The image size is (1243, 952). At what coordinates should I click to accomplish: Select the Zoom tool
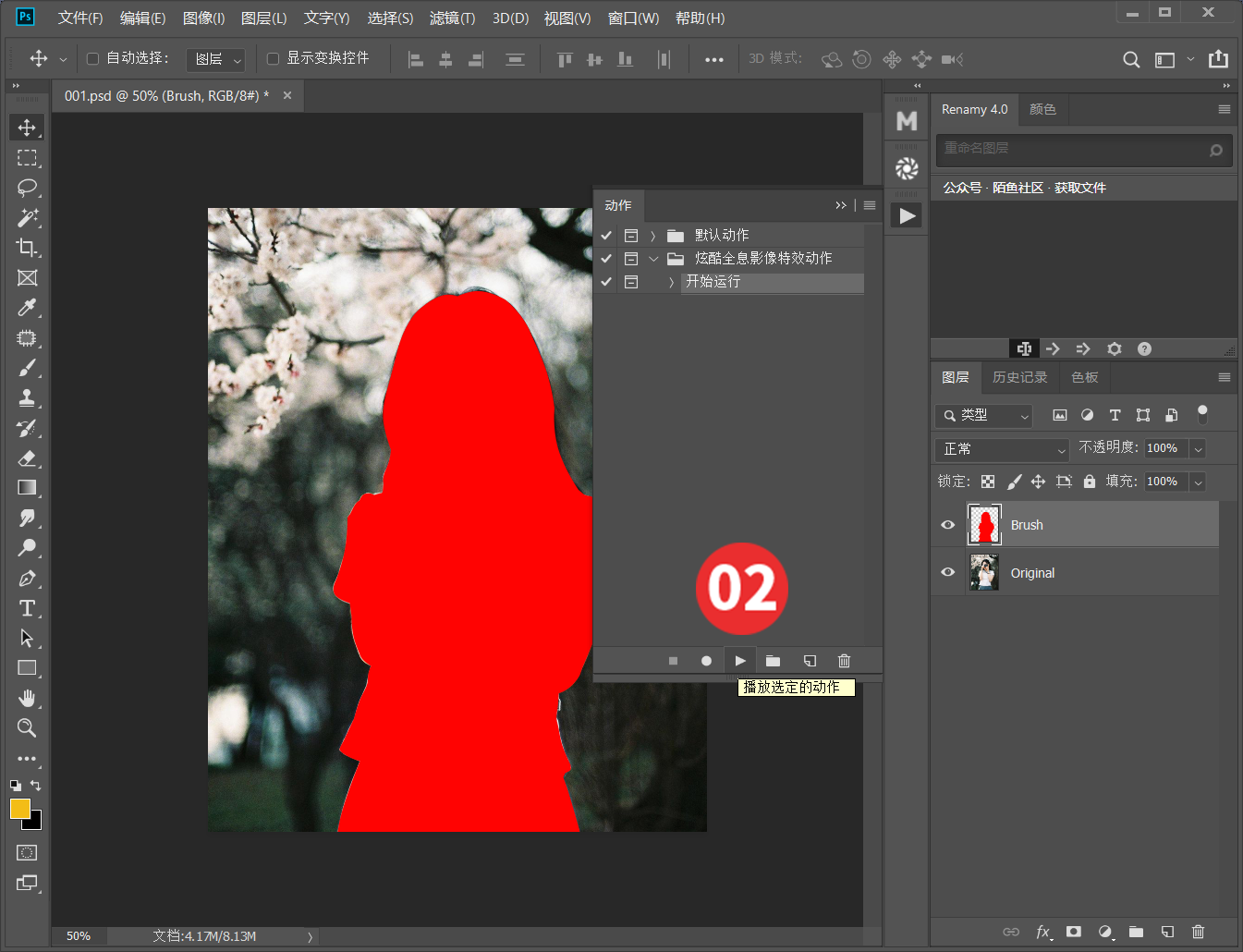pos(27,728)
